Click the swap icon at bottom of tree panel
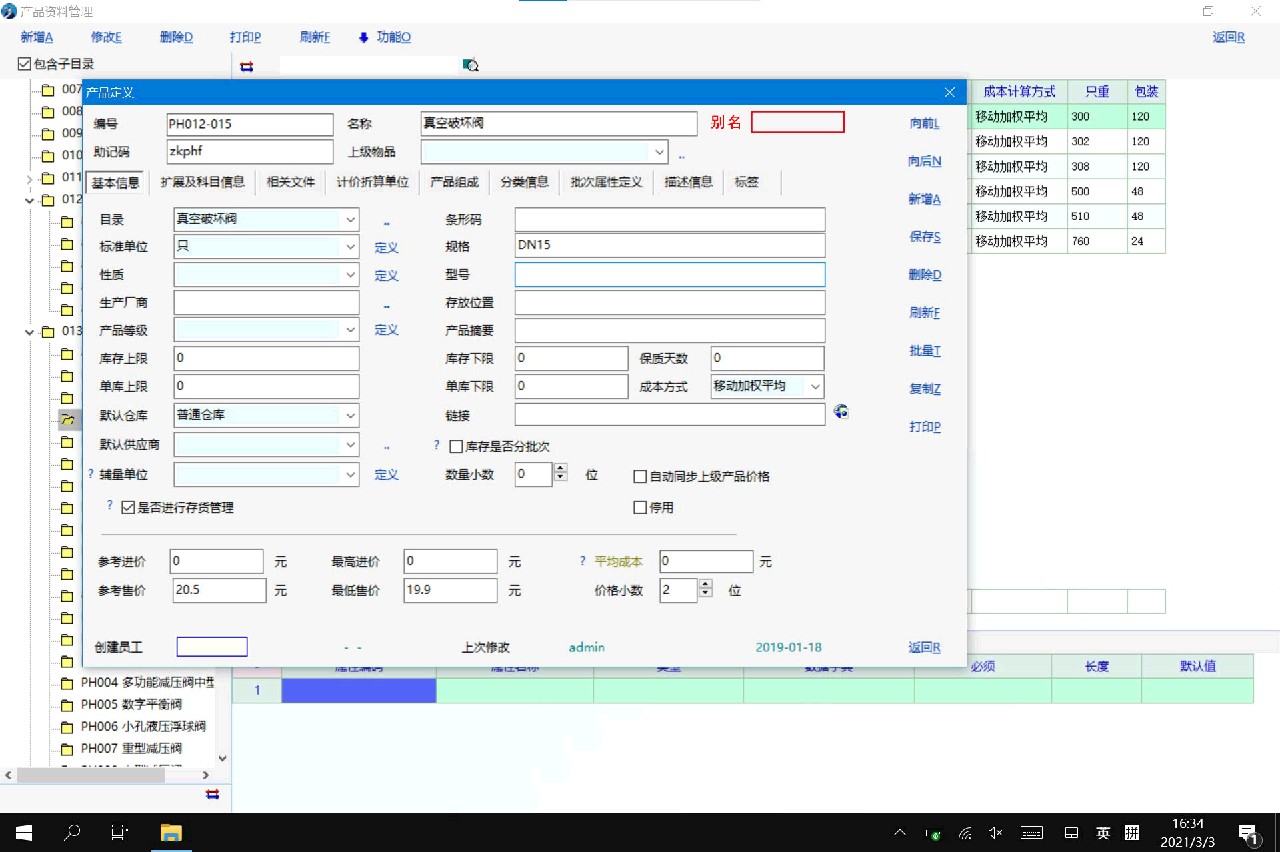 pos(212,793)
